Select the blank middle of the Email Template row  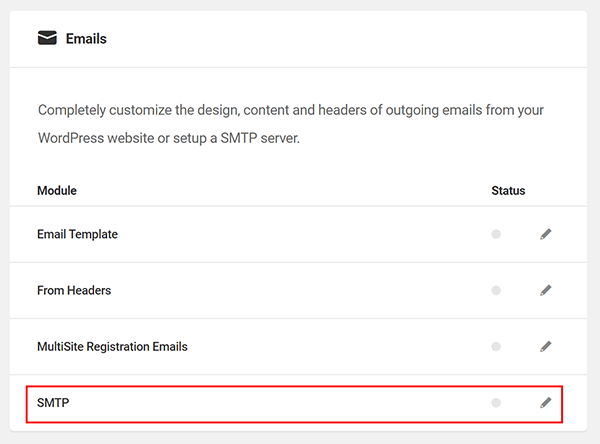[x=298, y=234]
